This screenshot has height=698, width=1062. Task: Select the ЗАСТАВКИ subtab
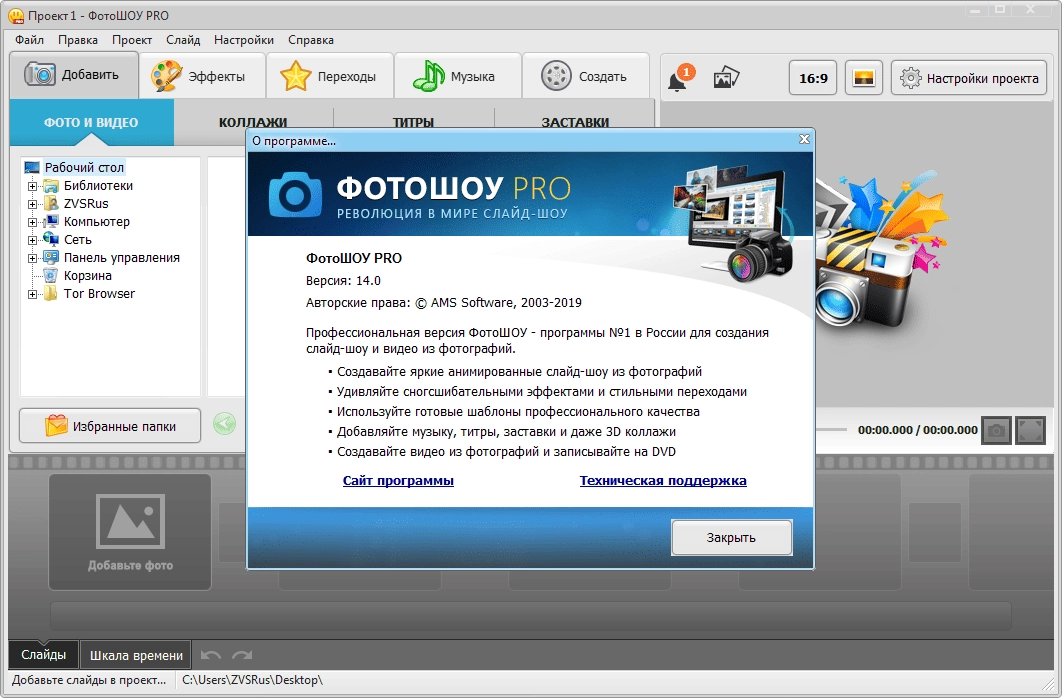(575, 123)
